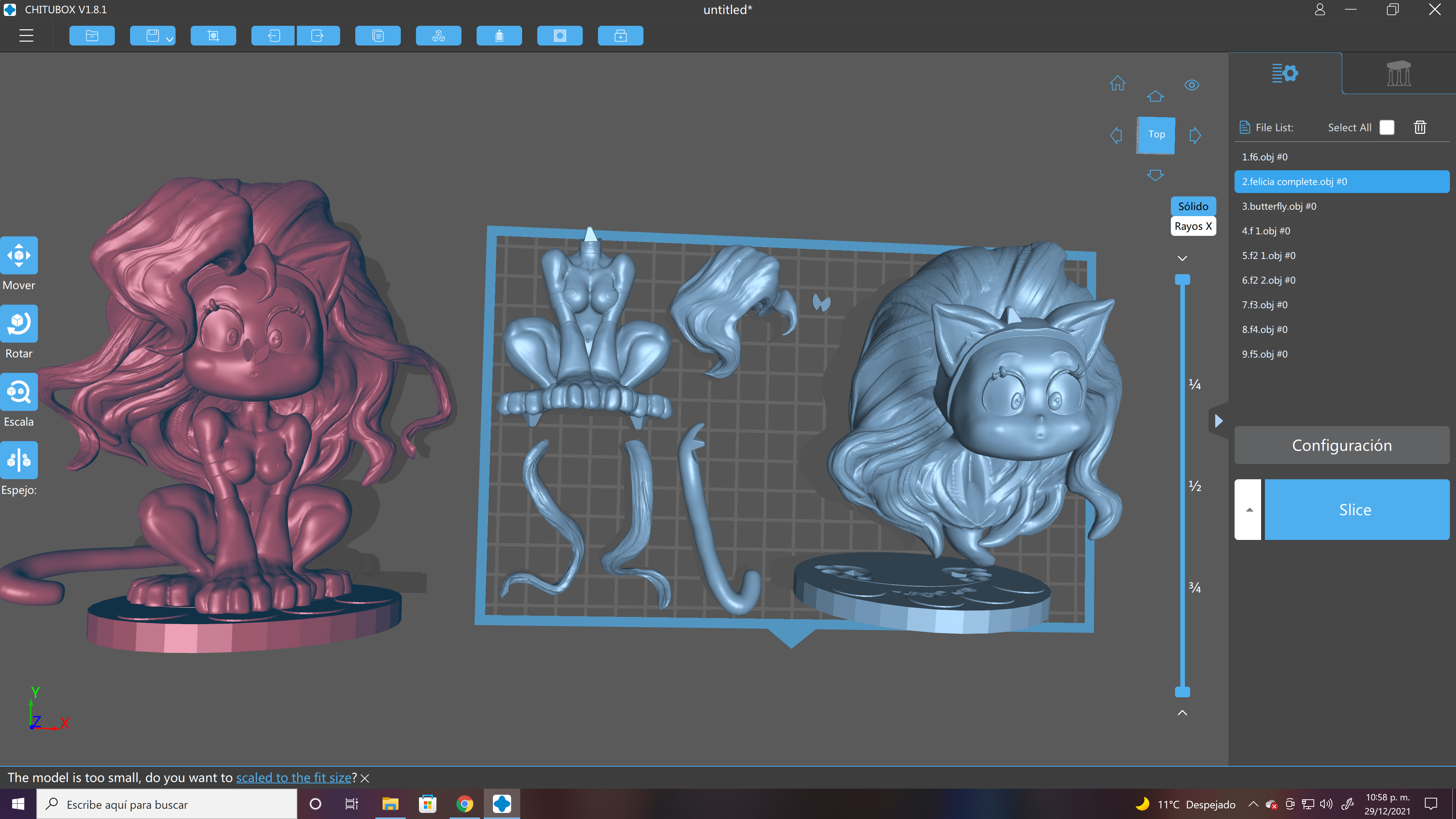
Task: Click the ½ mark on layer slider
Action: (1195, 485)
